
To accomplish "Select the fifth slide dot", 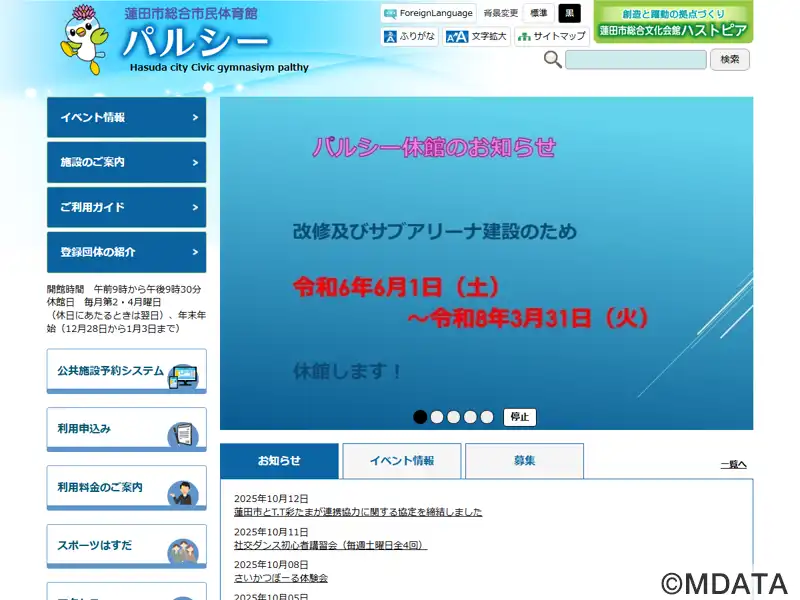I will (x=487, y=417).
